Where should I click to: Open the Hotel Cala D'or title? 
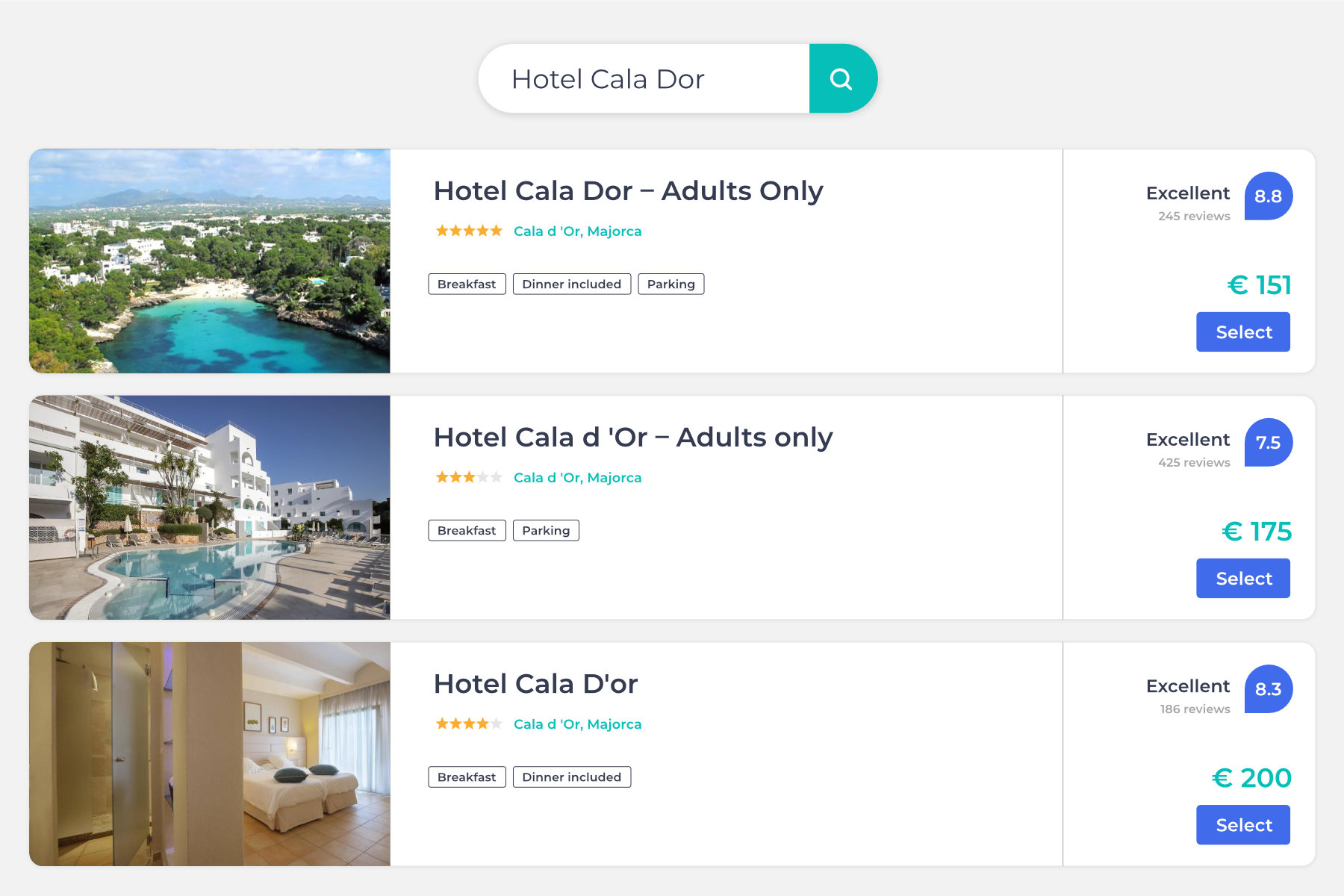535,684
